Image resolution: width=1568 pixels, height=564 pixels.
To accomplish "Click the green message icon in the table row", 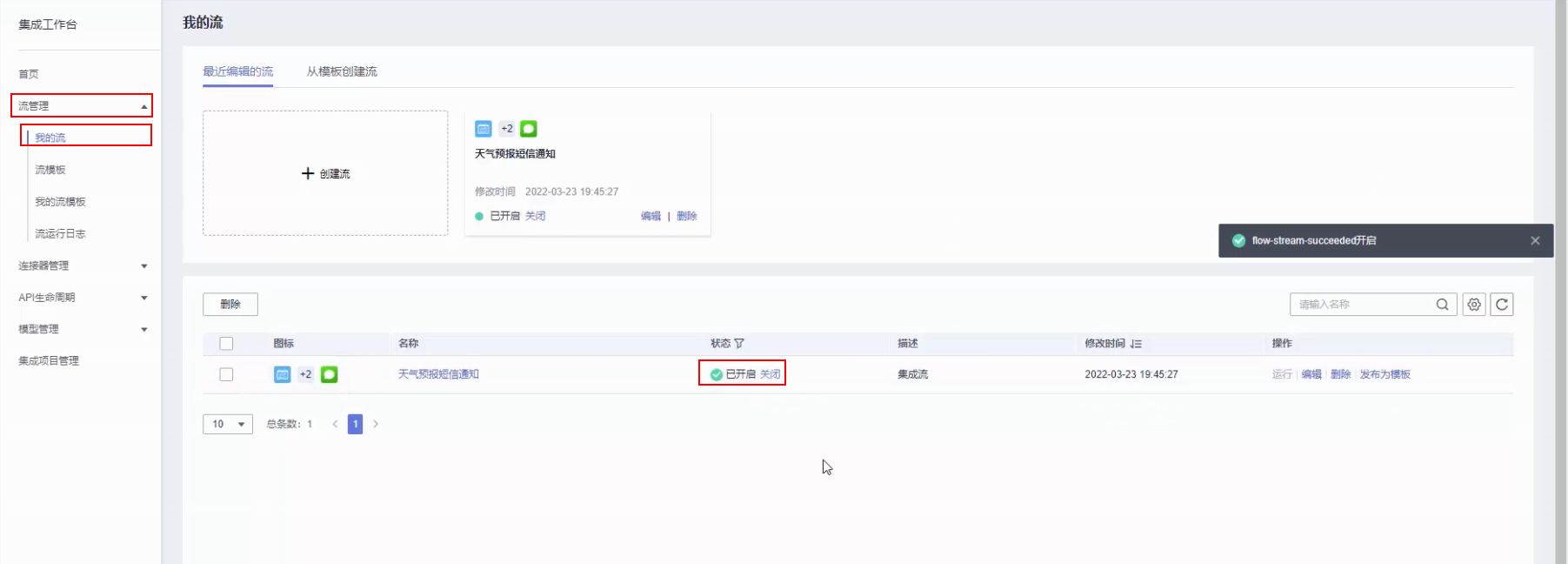I will pyautogui.click(x=330, y=374).
